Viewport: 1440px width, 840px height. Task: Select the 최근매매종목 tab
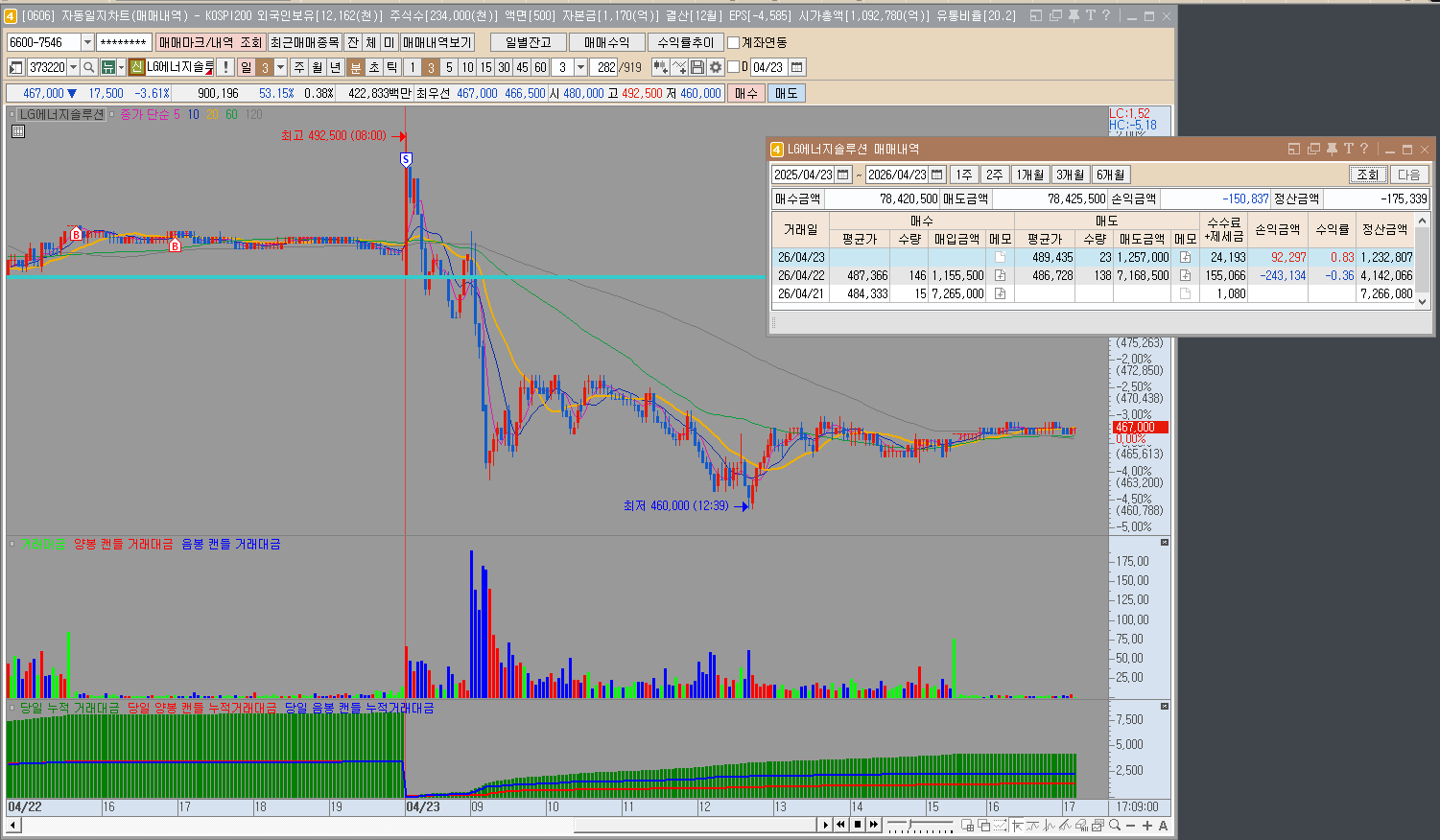[304, 42]
